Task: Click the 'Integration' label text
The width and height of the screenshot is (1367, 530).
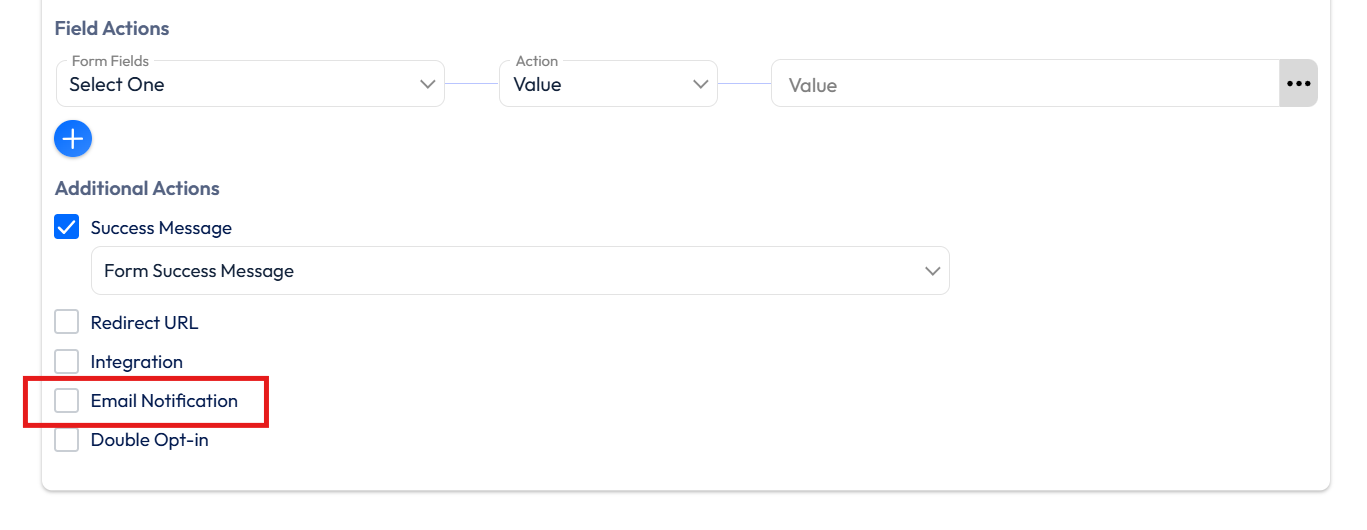Action: (136, 362)
